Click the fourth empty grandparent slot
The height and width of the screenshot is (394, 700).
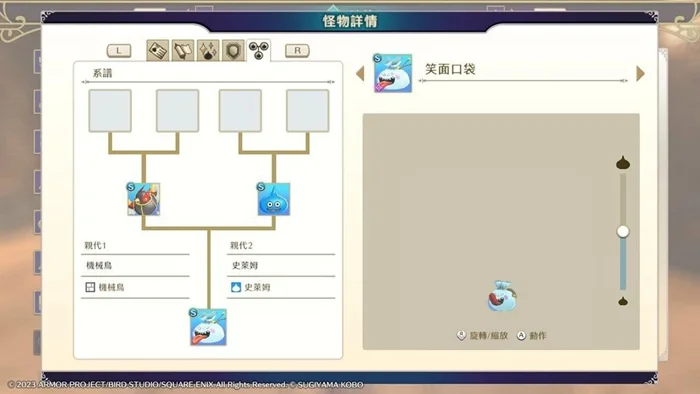pos(308,111)
